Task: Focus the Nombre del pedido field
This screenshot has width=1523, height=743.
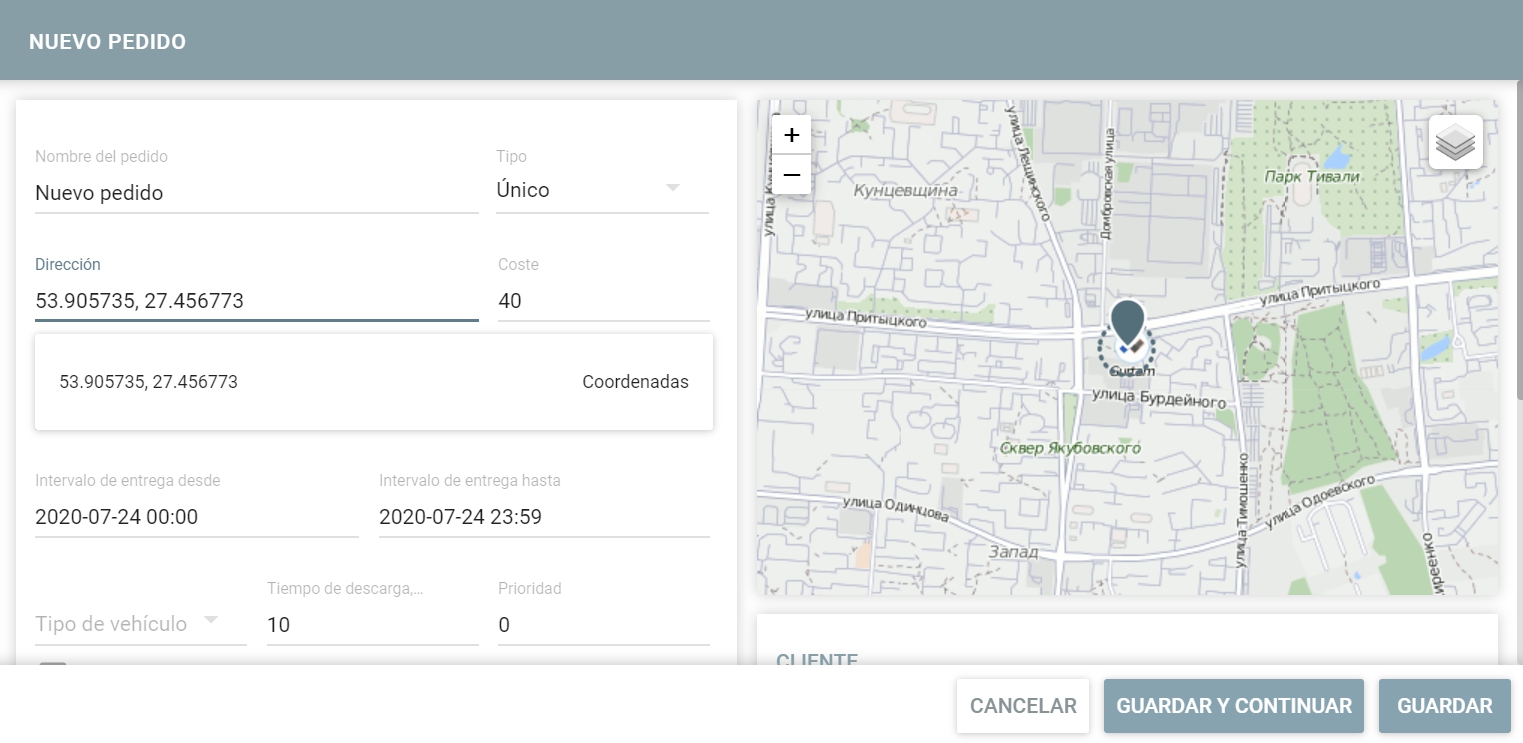Action: [x=256, y=193]
